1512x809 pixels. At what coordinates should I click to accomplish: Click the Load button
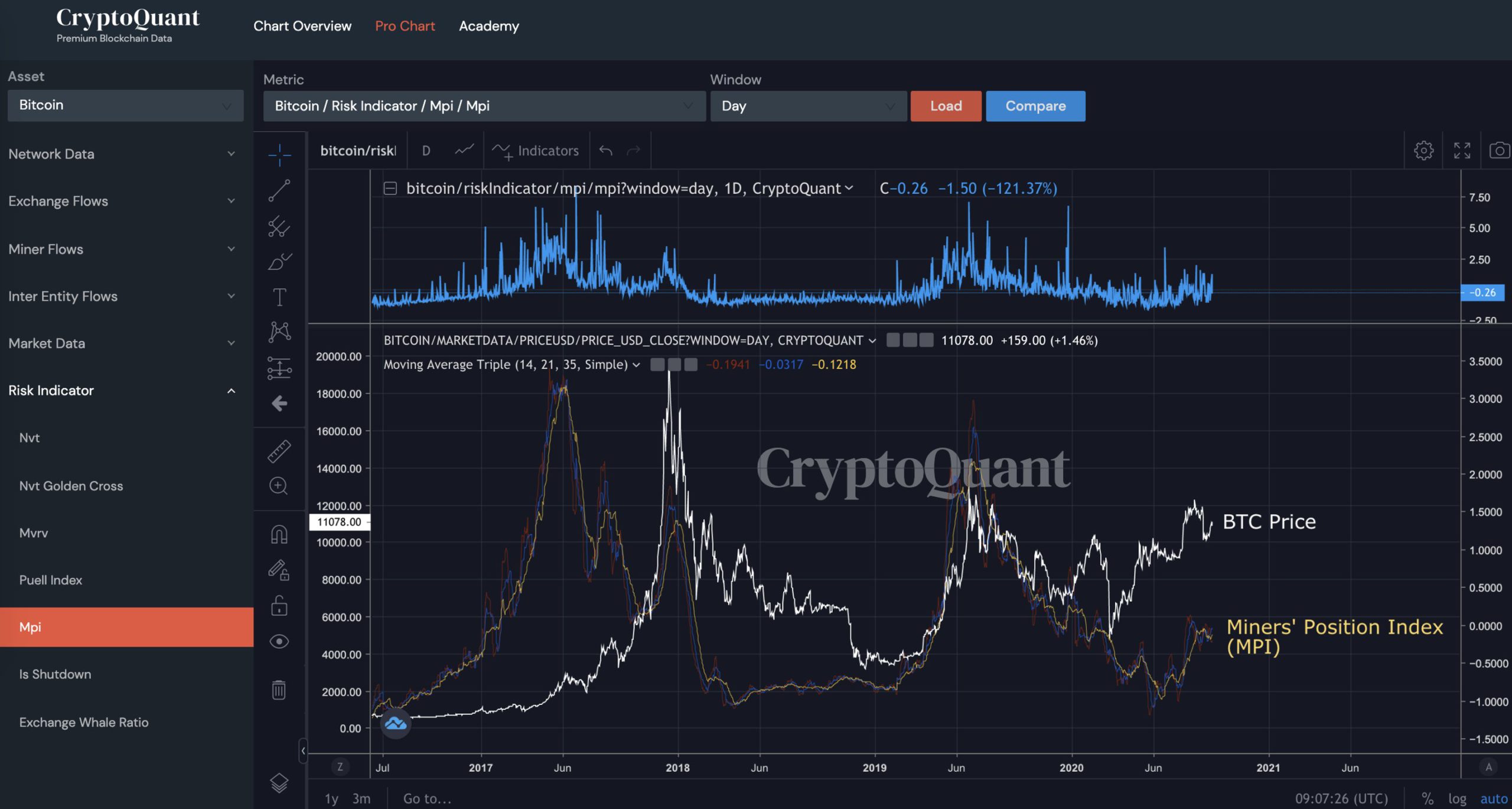[946, 106]
